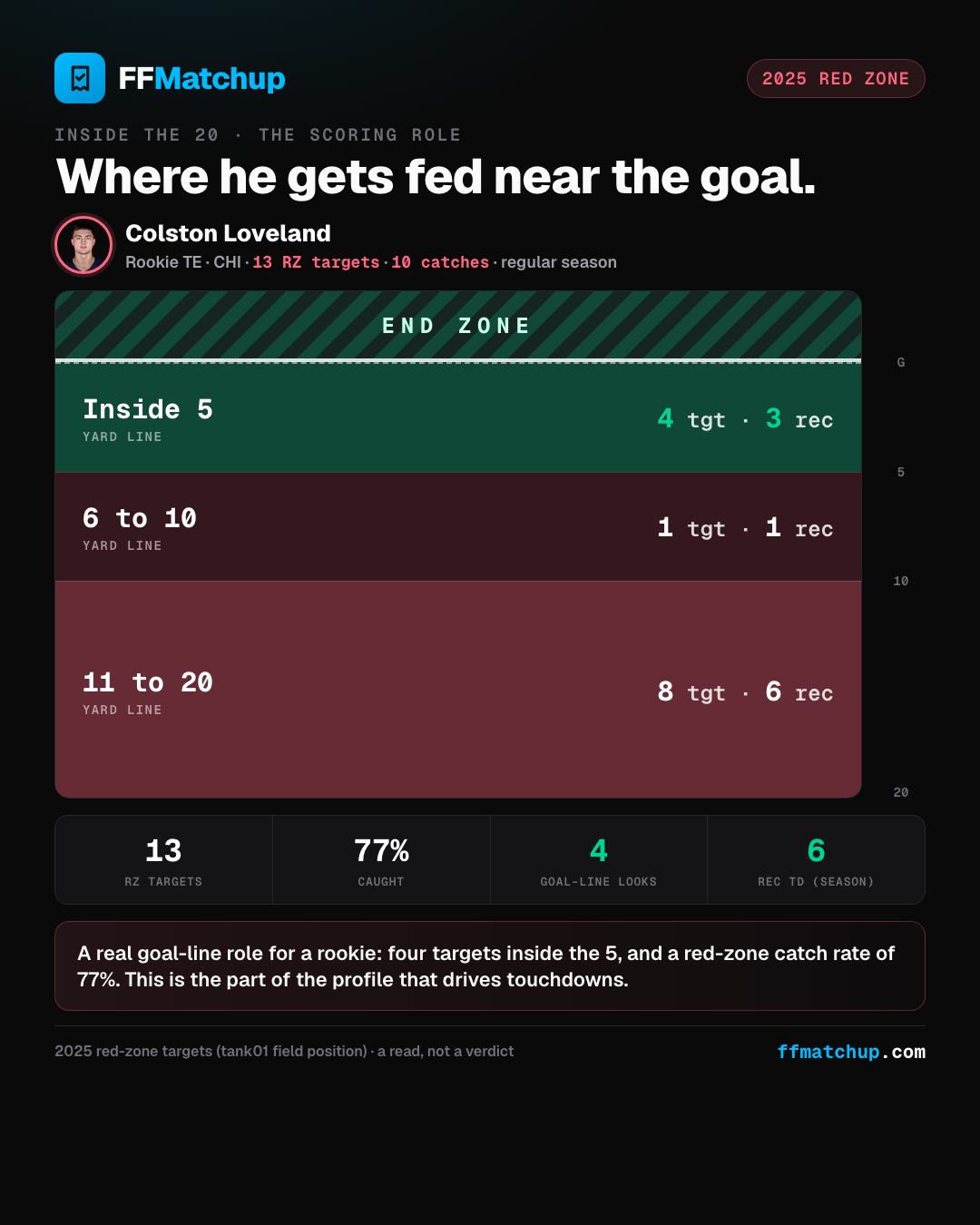Select the 6 to 10 yard line row
This screenshot has width=980, height=1225.
[x=458, y=527]
